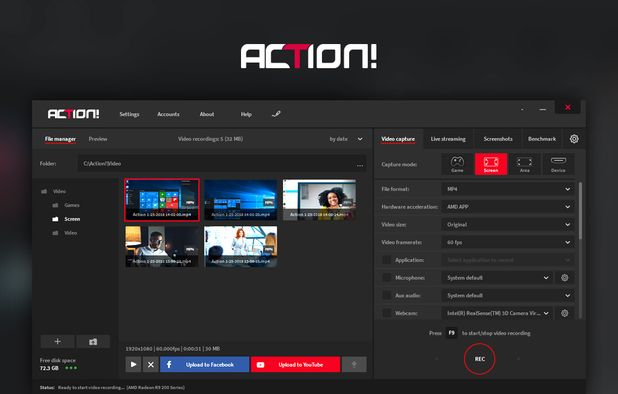Image resolution: width=618 pixels, height=394 pixels.
Task: Switch to the Video capture tab
Action: coord(398,139)
